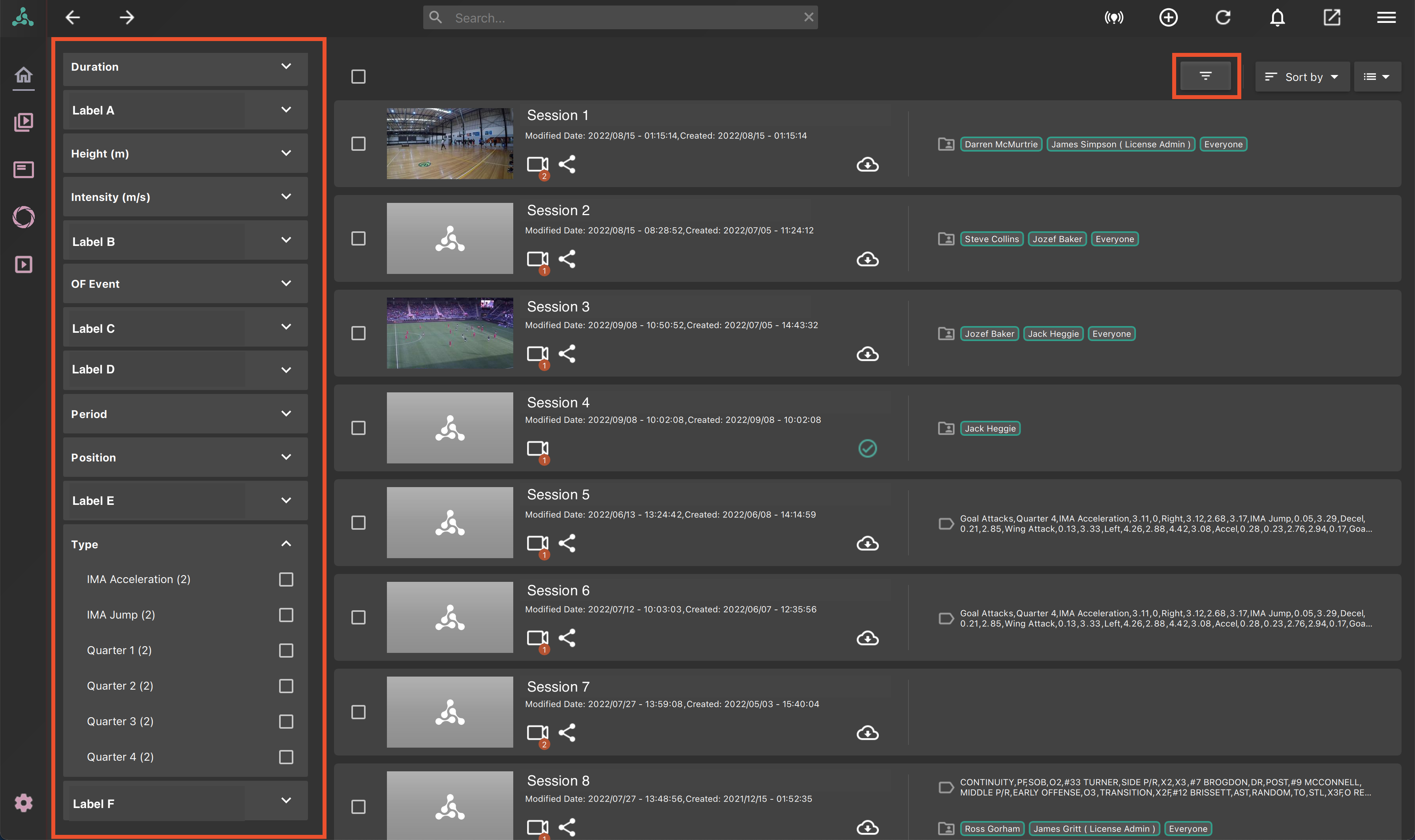Screen dimensions: 1415x840
Task: Download Session 5 from the cloud
Action: [867, 544]
